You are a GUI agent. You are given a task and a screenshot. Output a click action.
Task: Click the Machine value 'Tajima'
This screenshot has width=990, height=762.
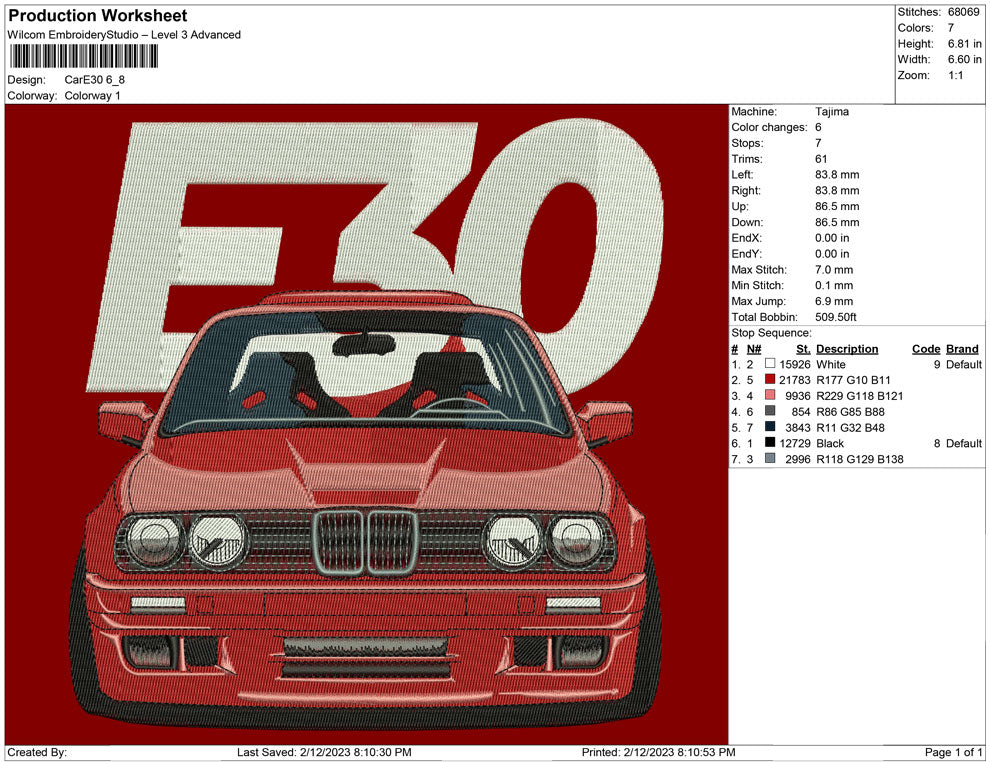coord(832,112)
